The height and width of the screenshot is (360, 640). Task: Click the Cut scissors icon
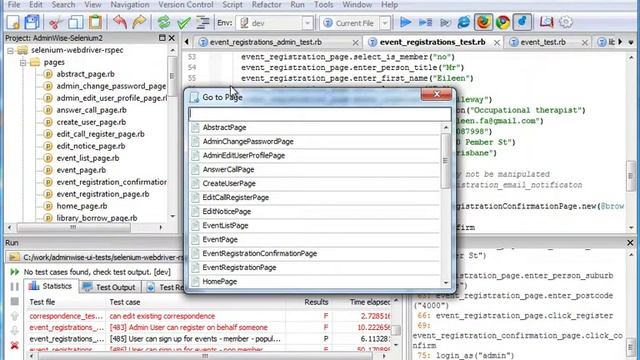point(56,22)
